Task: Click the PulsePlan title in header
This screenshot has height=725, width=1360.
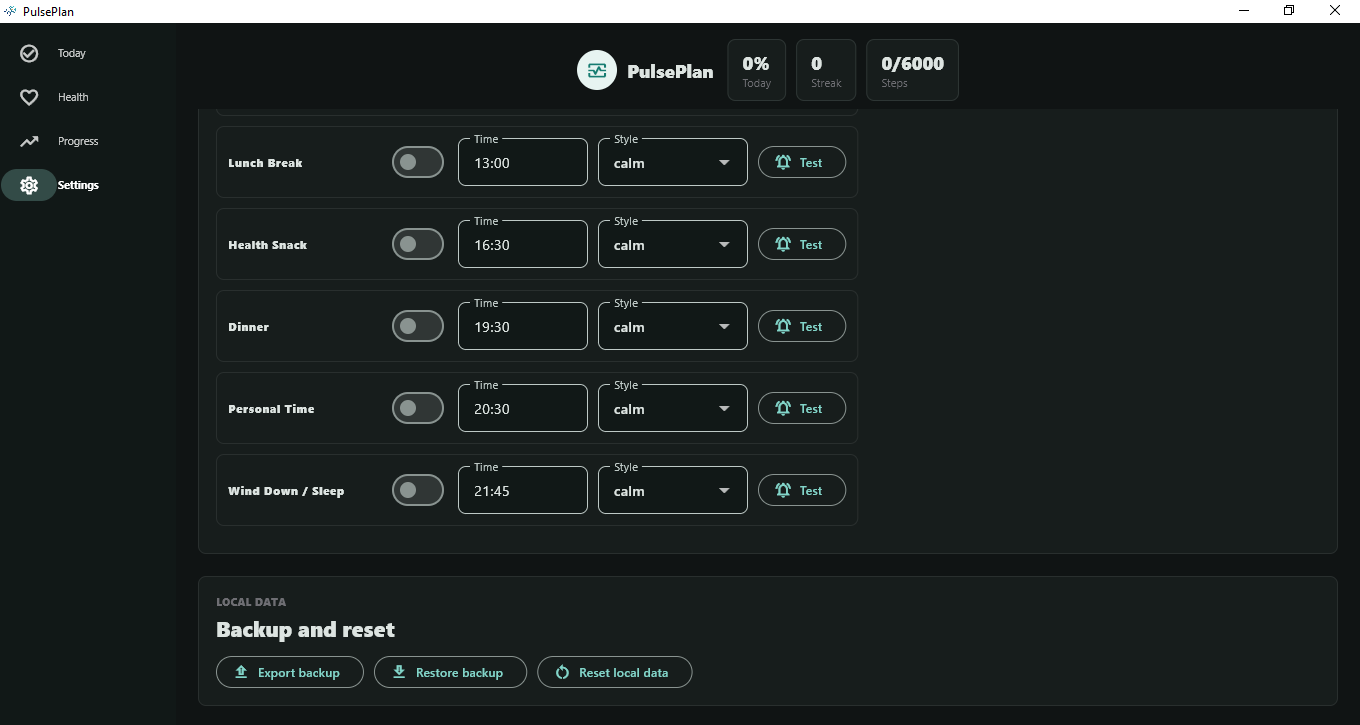Action: (670, 71)
